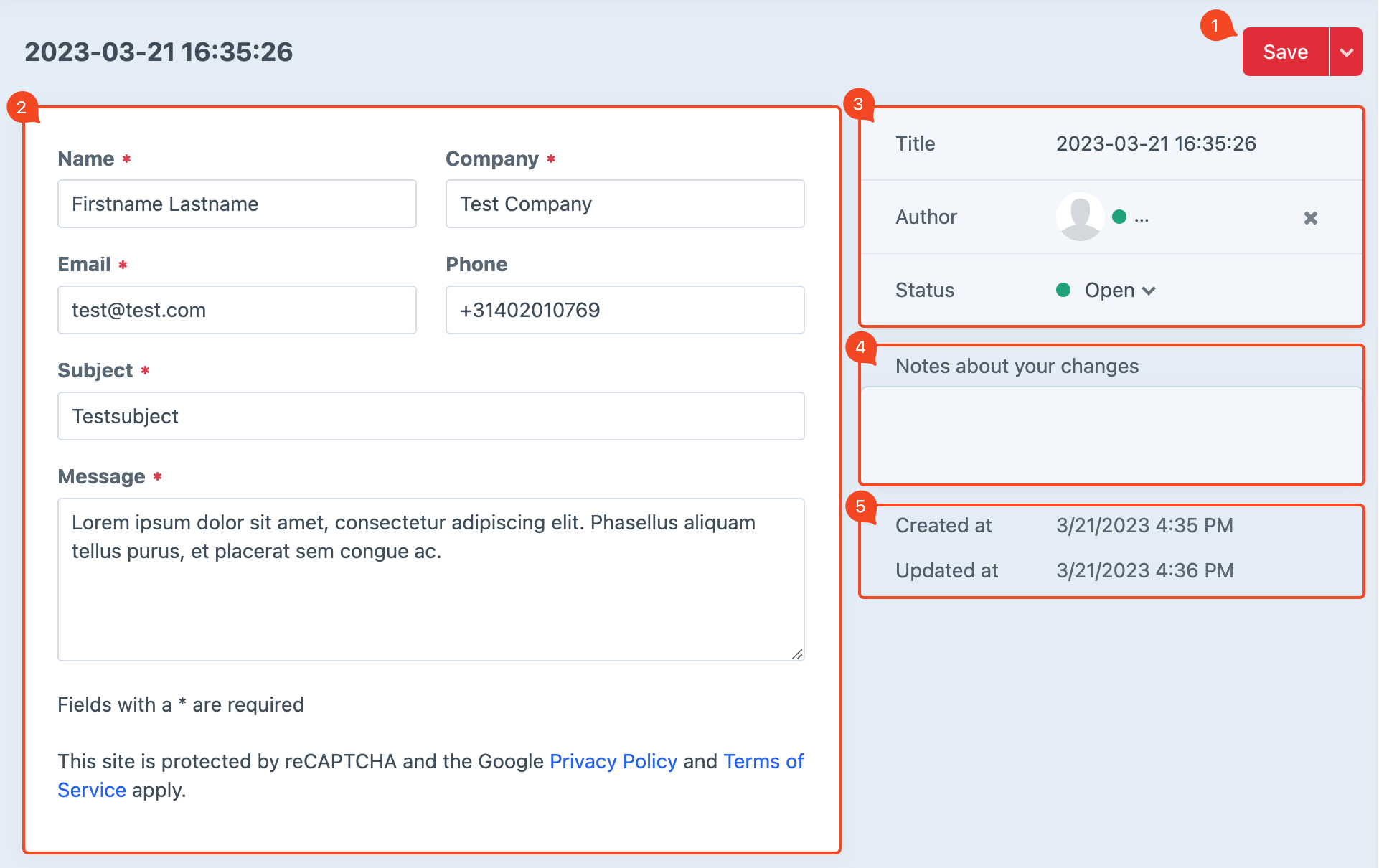Open the Privacy Policy link
1379x868 pixels.
[613, 762]
